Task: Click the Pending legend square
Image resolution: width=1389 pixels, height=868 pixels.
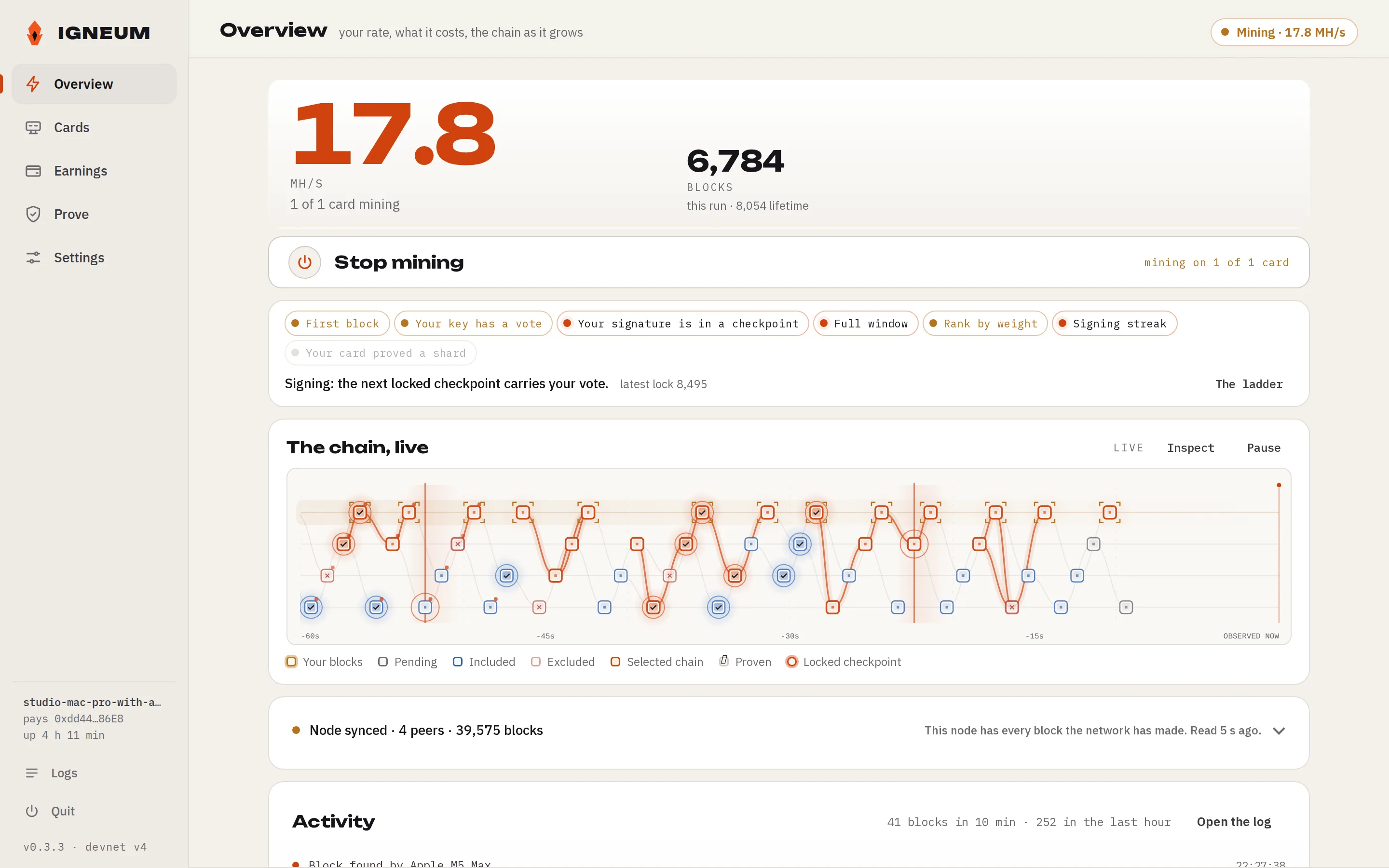Action: point(383,662)
